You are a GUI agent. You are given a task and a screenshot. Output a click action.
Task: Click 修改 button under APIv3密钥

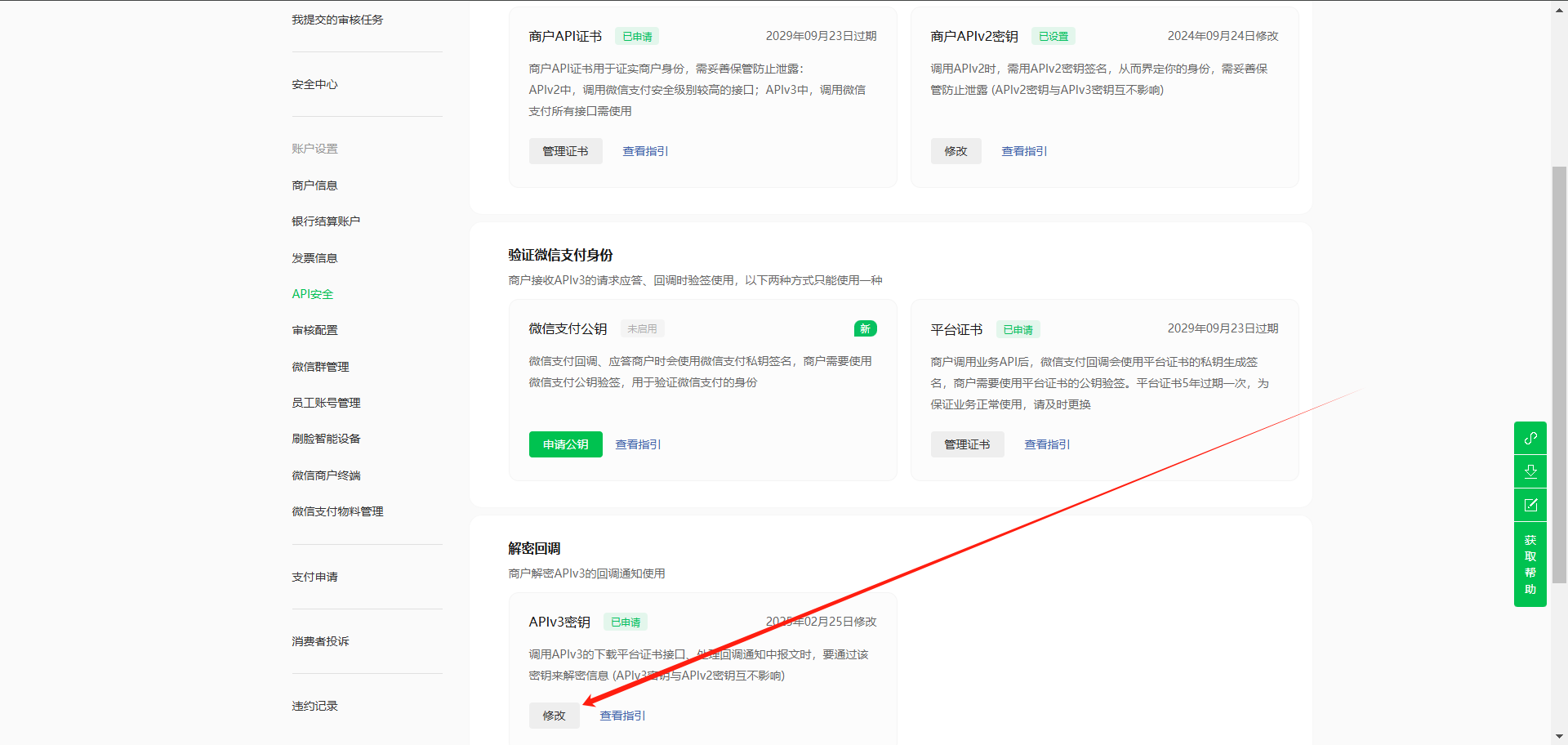pos(554,716)
